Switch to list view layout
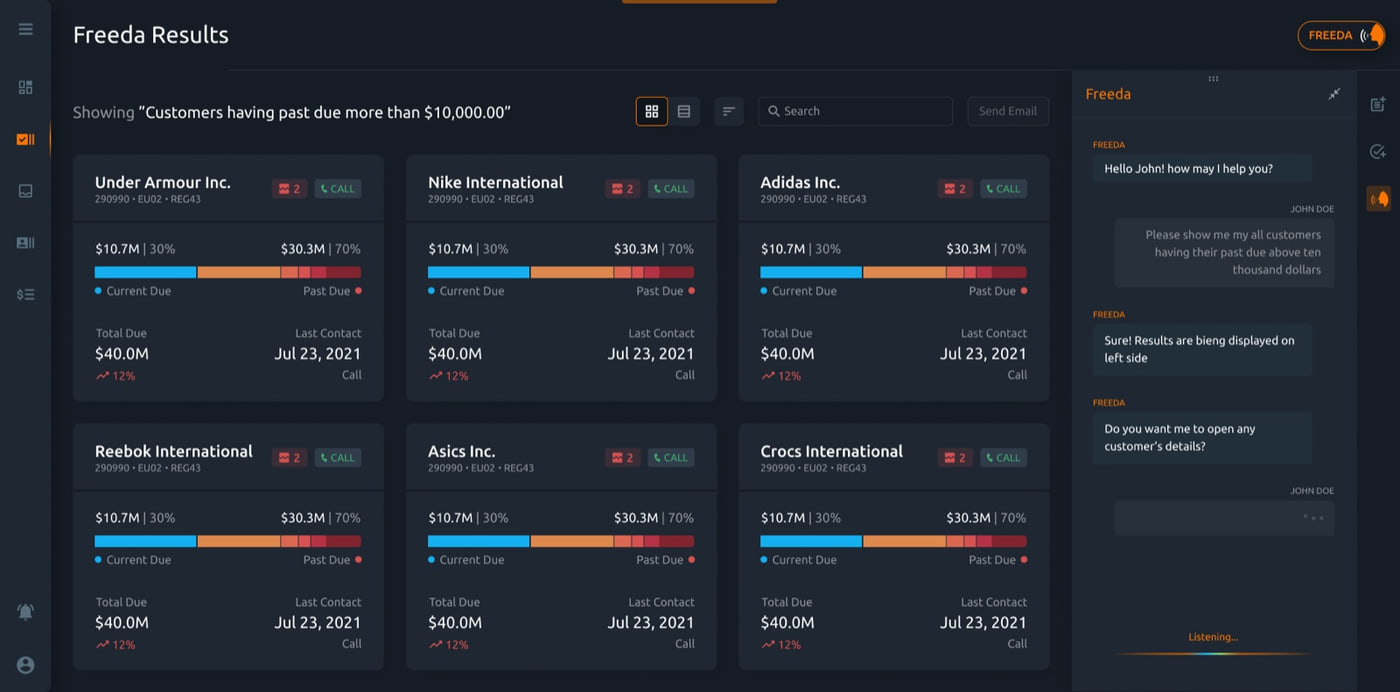The image size is (1400, 692). click(684, 111)
